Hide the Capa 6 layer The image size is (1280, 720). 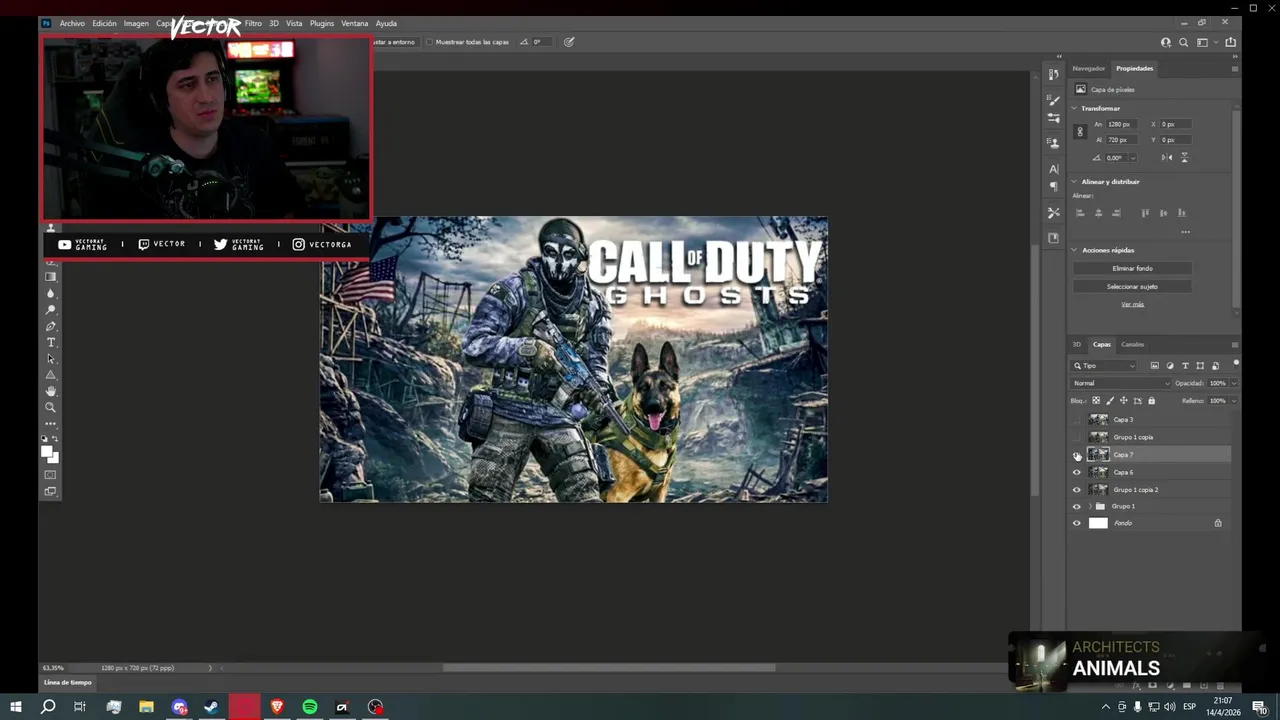[x=1077, y=472]
